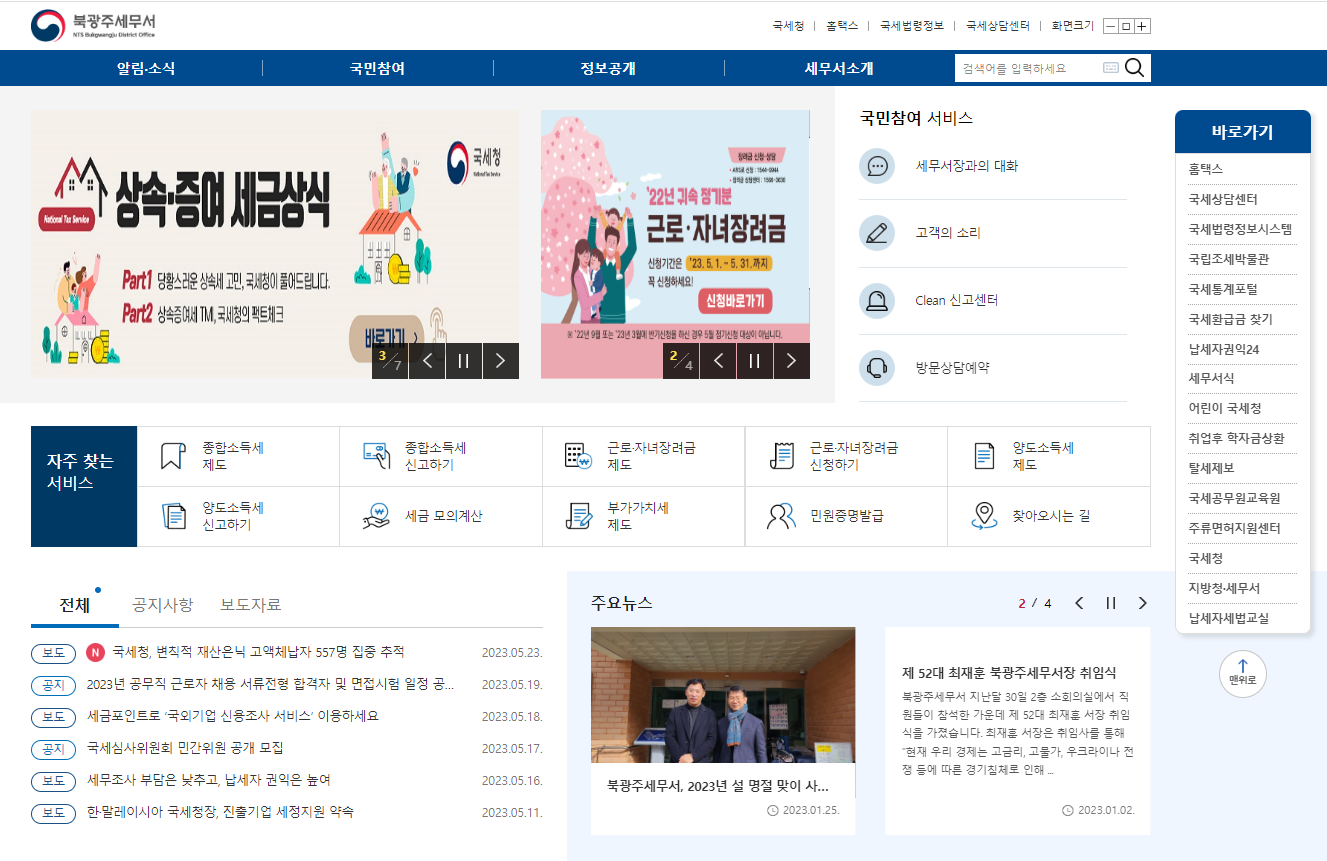Screen dimensions: 1327x861
Task: Open the 정보공개 menu
Action: coord(608,68)
